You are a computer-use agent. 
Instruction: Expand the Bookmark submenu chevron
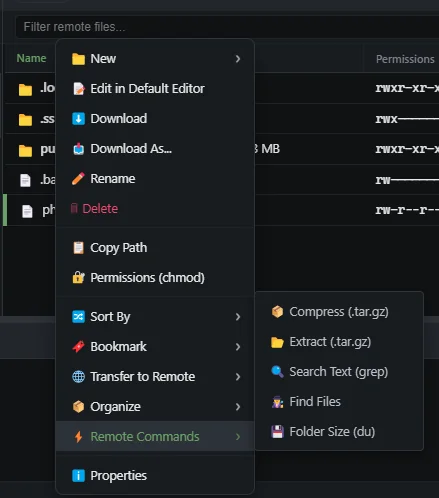(238, 347)
